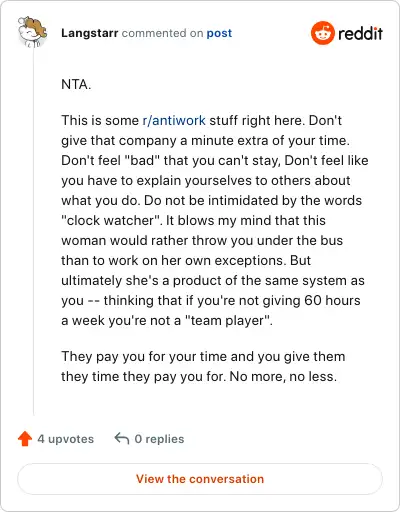
Task: Click the '4 upvotes' count label
Action: 66,439
